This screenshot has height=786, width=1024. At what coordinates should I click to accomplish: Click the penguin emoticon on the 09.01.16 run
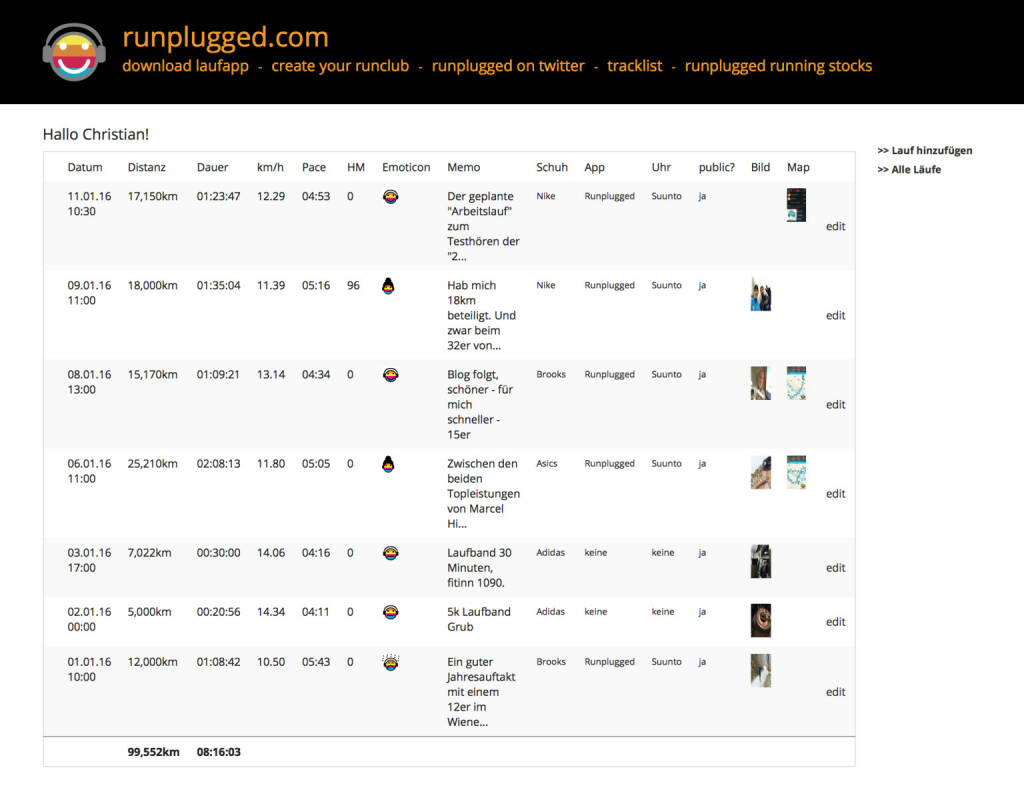click(x=390, y=284)
